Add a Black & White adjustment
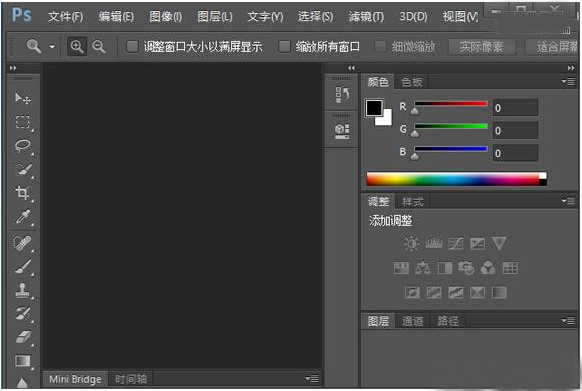Screen dimensions: 582x391 pyautogui.click(x=445, y=268)
